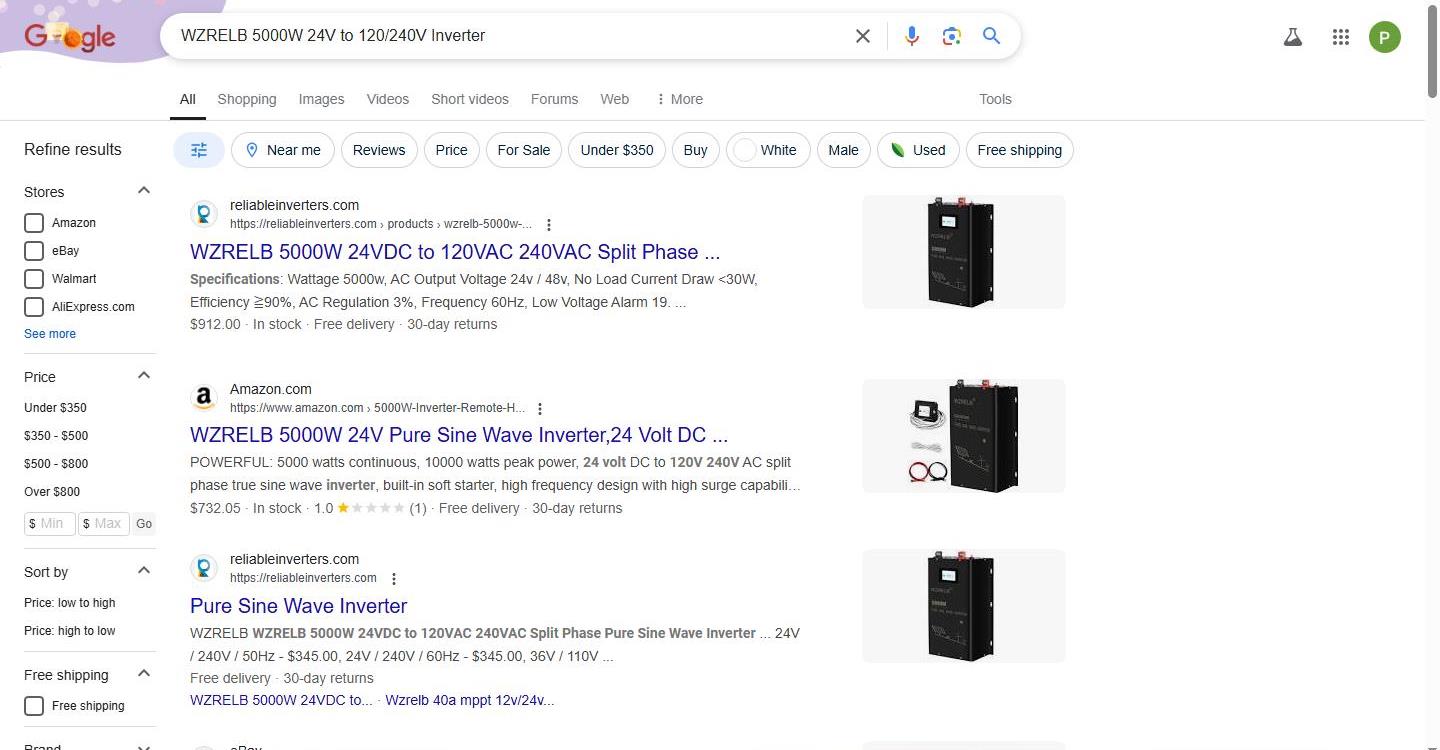Check the Amazon store checkbox
Viewport: 1440px width, 750px height.
coord(34,223)
